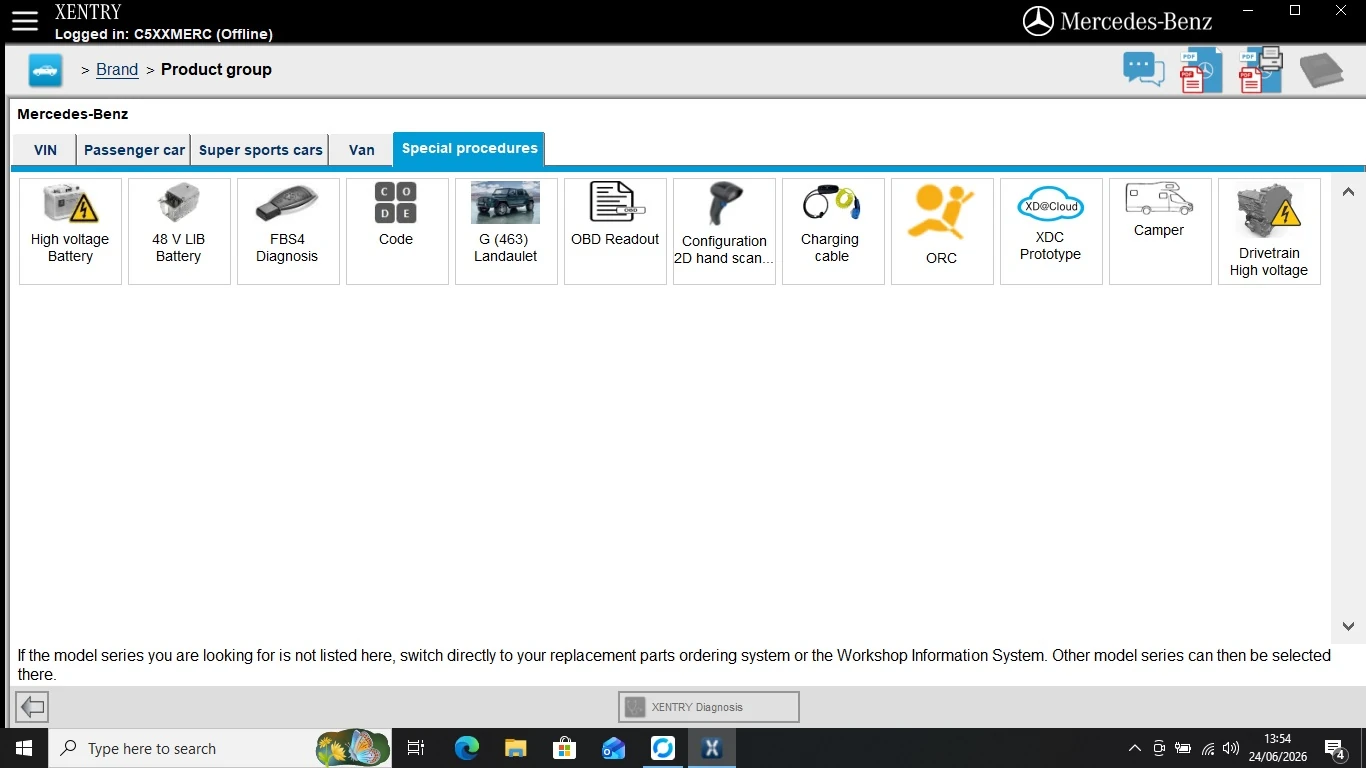Open the Wi-Fi network tray icon
The image size is (1366, 768).
pos(1208,748)
